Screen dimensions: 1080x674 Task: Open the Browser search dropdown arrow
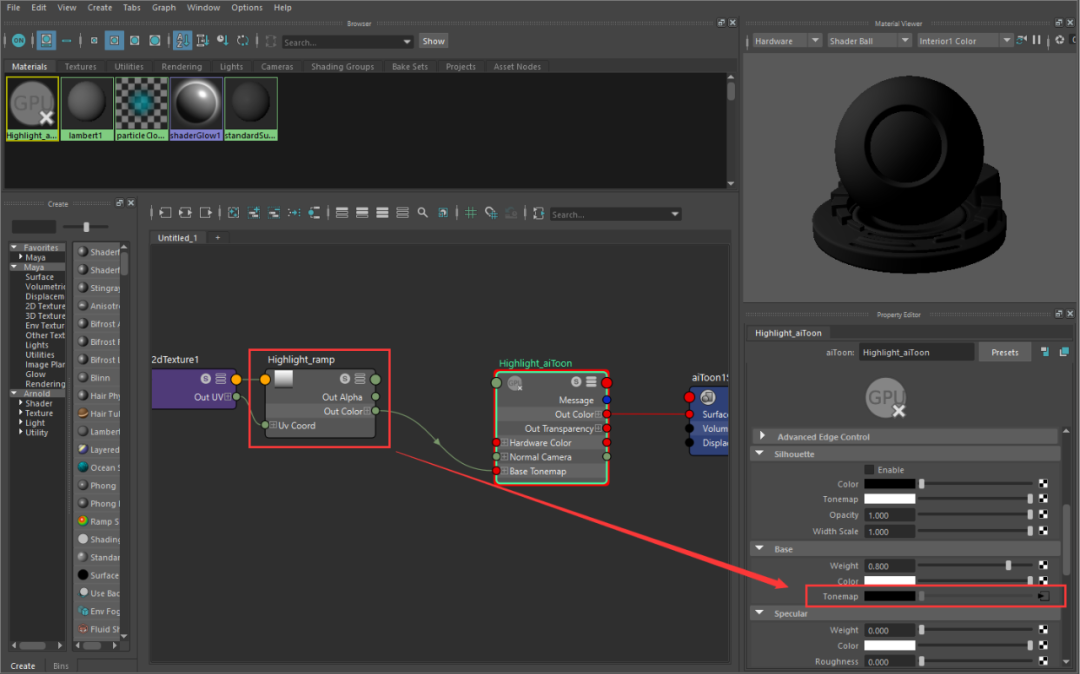[406, 42]
